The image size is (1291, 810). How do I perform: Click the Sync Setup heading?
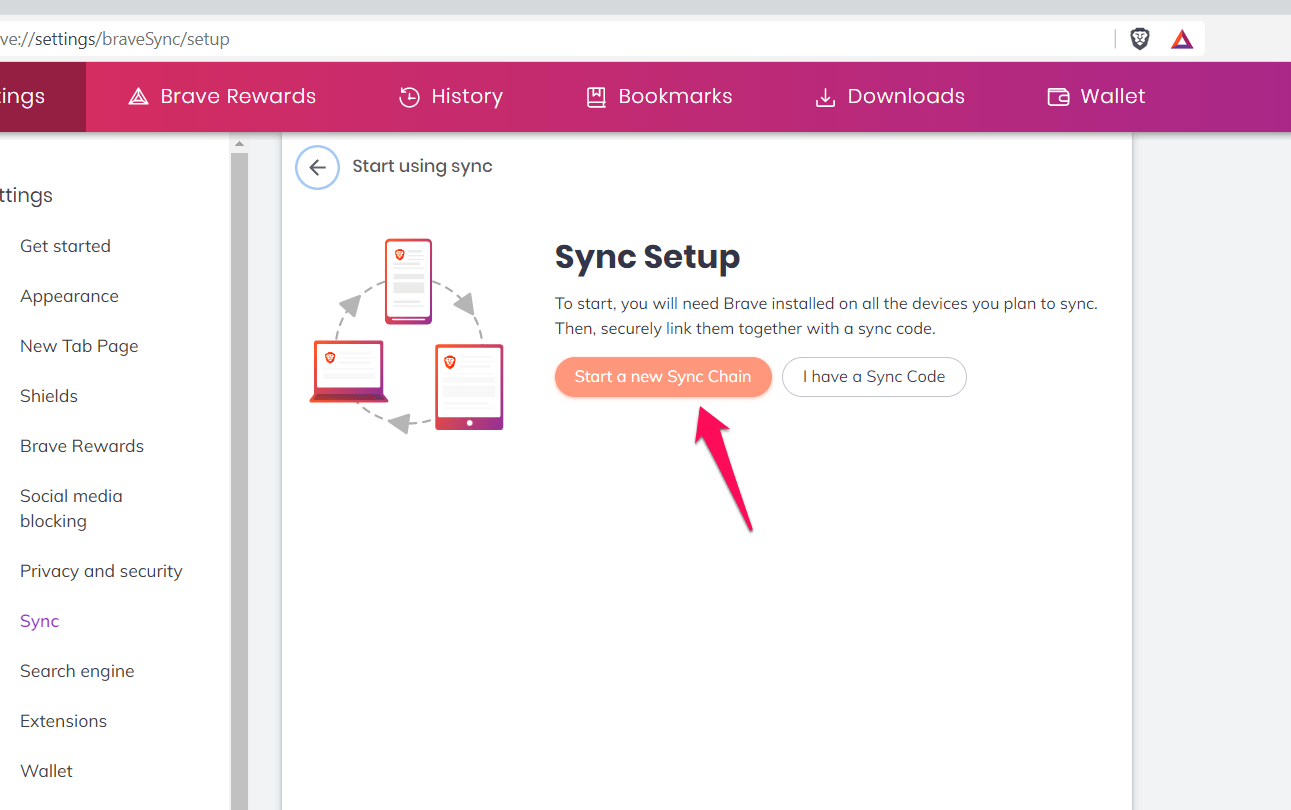tap(648, 257)
